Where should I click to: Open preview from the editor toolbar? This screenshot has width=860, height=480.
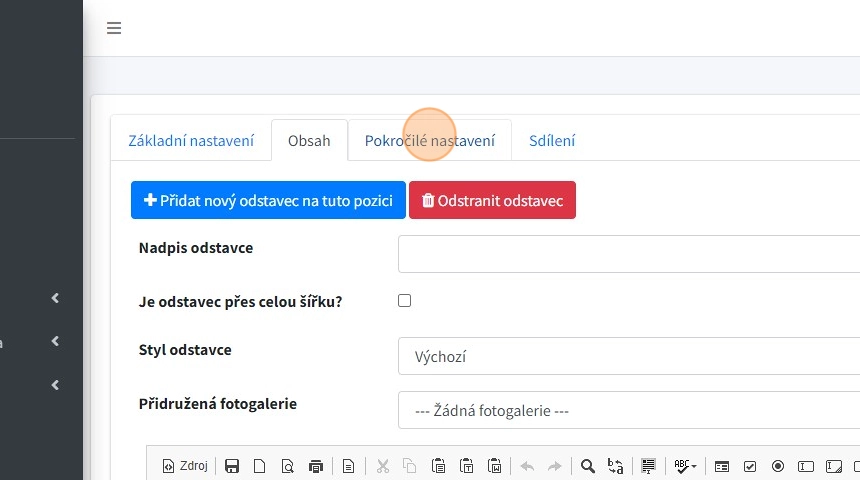[x=287, y=466]
